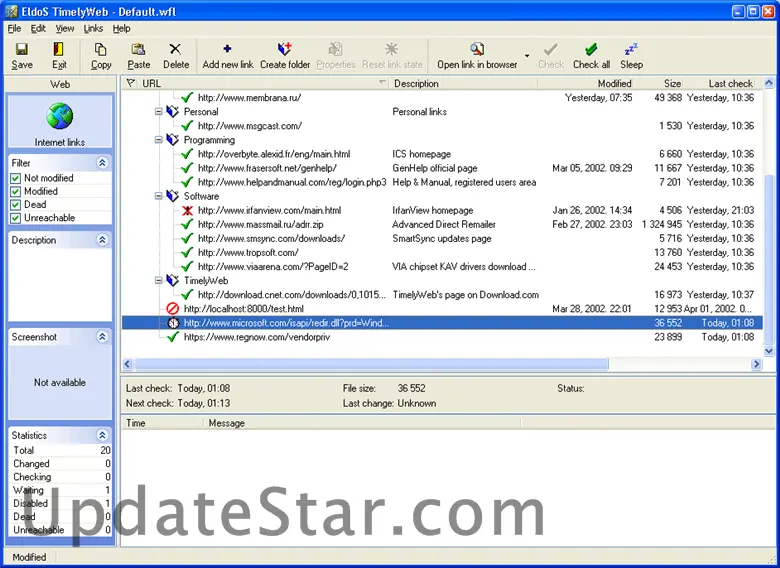Screen dimensions: 780x568
Task: Toggle the Modified filter checkbox
Action: (x=15, y=191)
